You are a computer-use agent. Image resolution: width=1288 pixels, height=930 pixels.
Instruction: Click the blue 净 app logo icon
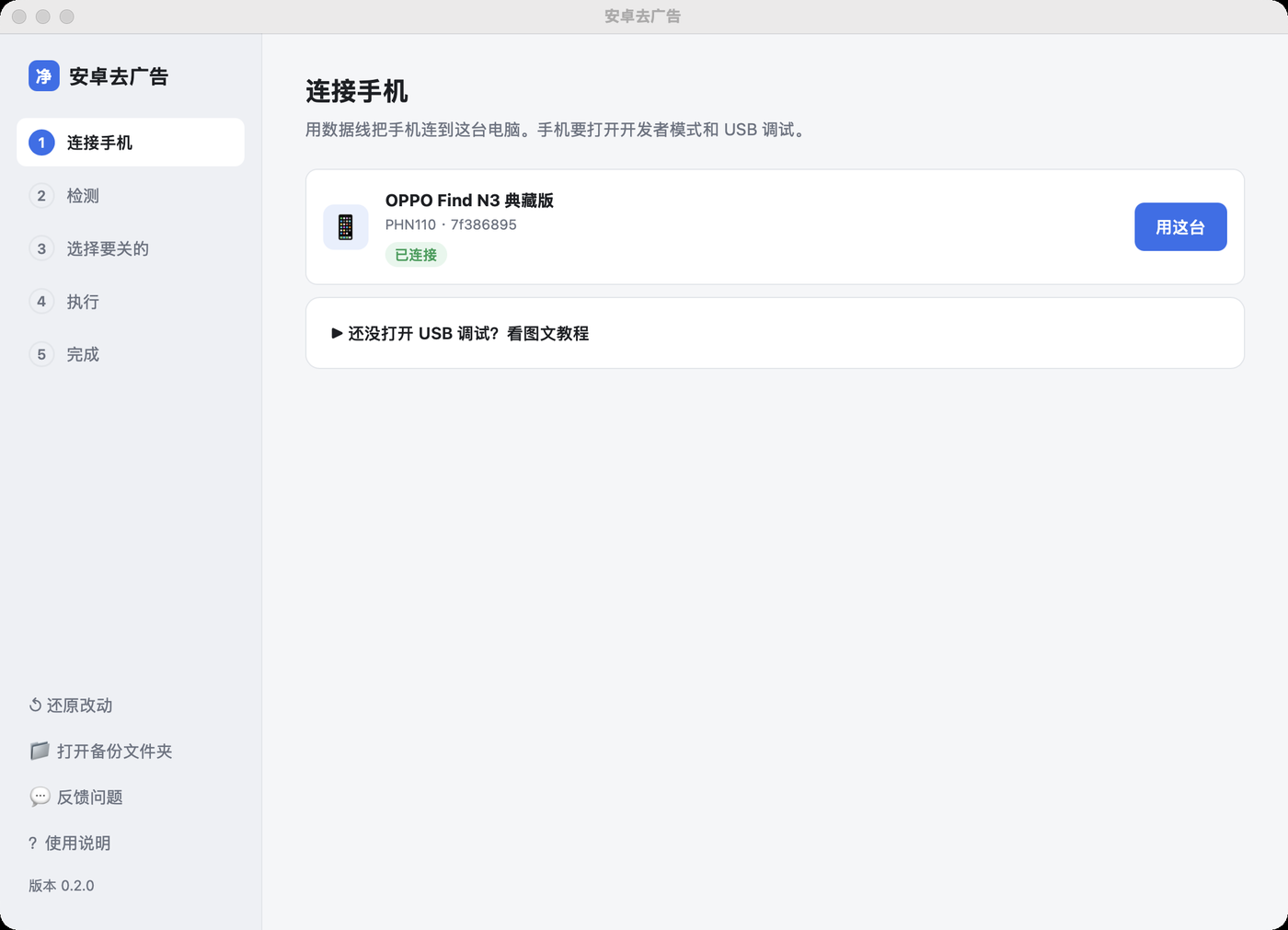[44, 75]
